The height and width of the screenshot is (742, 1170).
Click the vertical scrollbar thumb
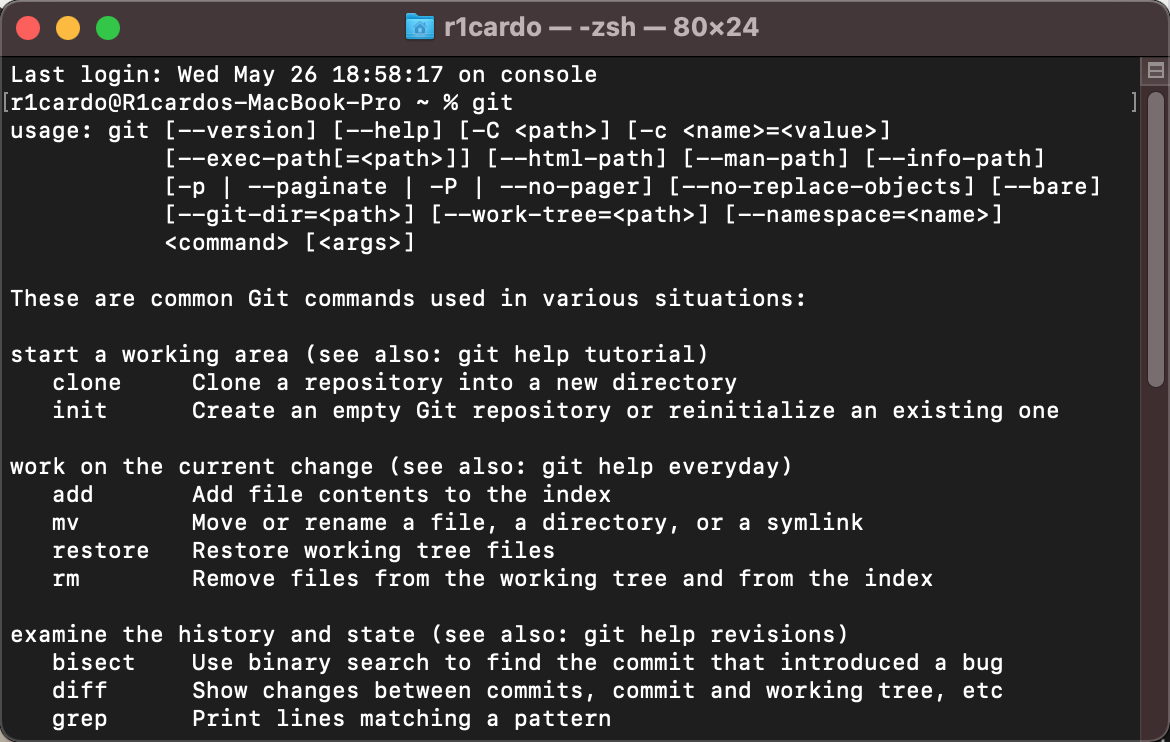[1156, 239]
